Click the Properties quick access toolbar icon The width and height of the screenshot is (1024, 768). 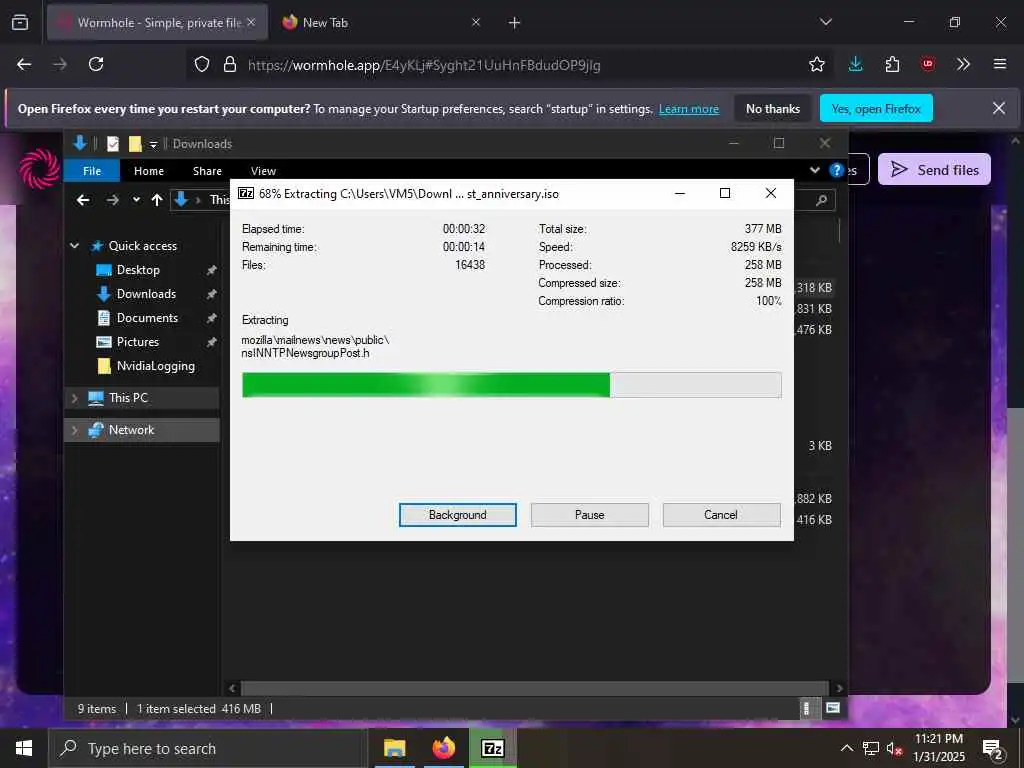coord(113,144)
